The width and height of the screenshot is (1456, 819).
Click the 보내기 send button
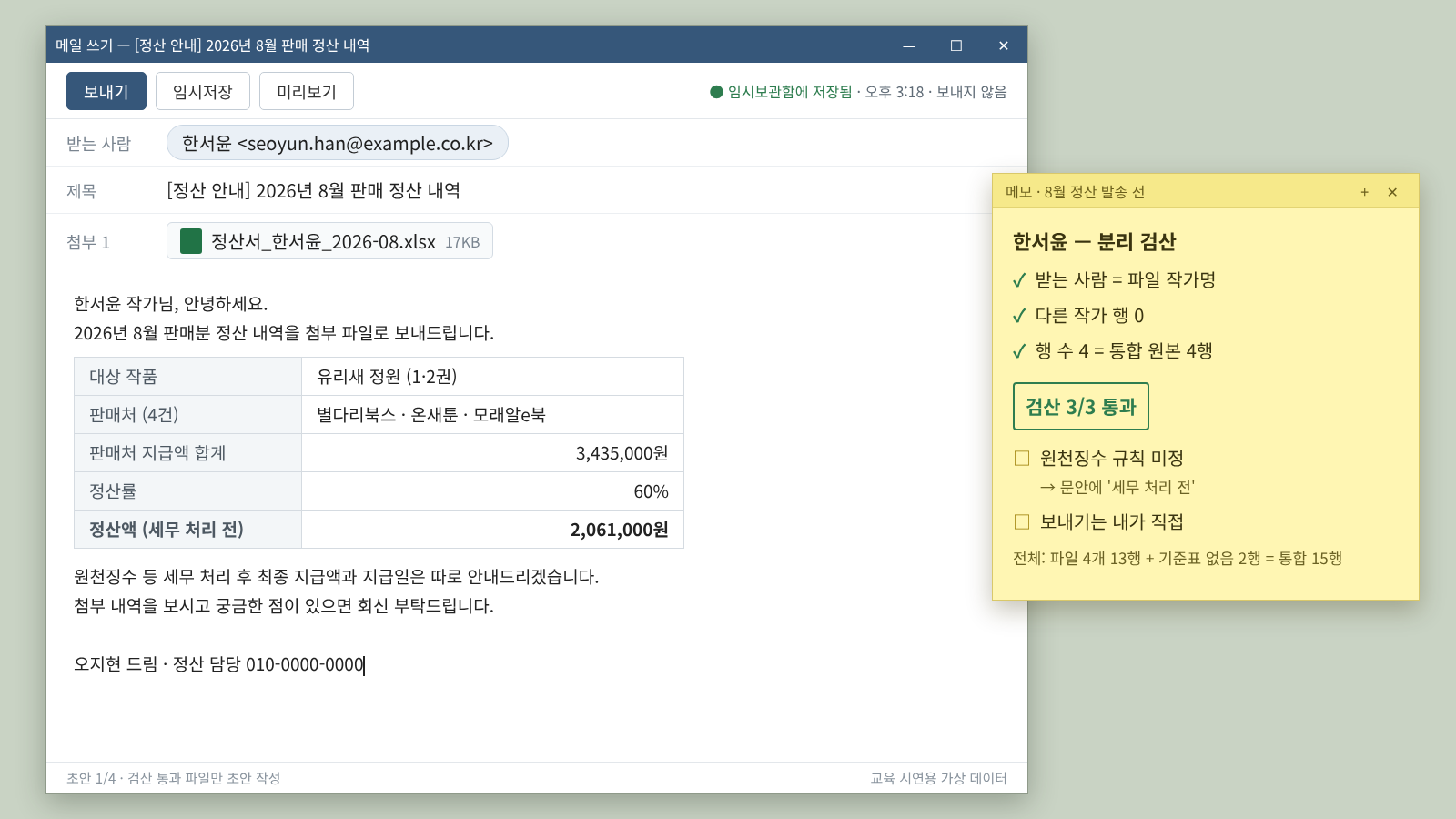[x=106, y=91]
